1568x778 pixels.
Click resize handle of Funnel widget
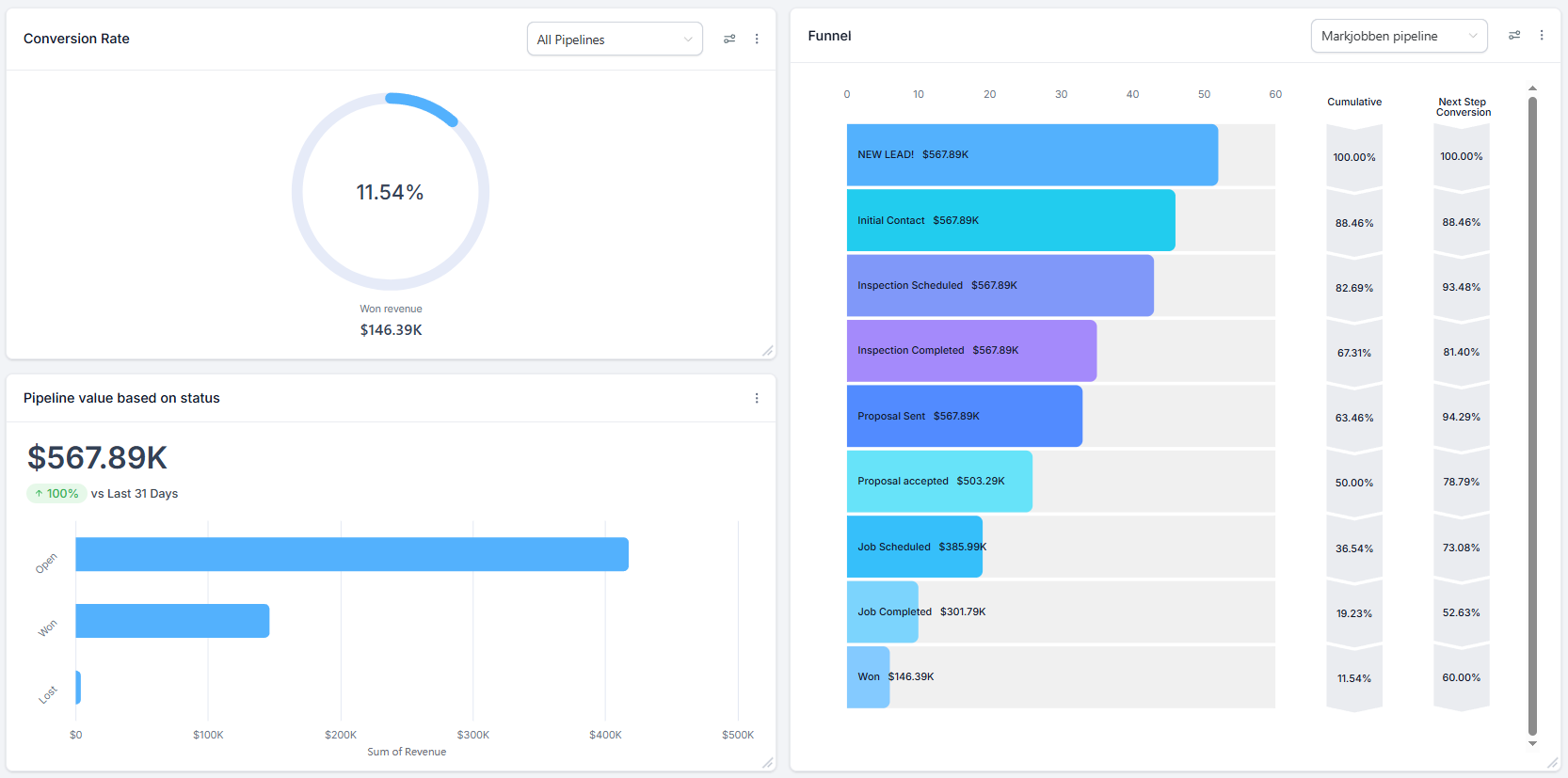tap(1552, 763)
